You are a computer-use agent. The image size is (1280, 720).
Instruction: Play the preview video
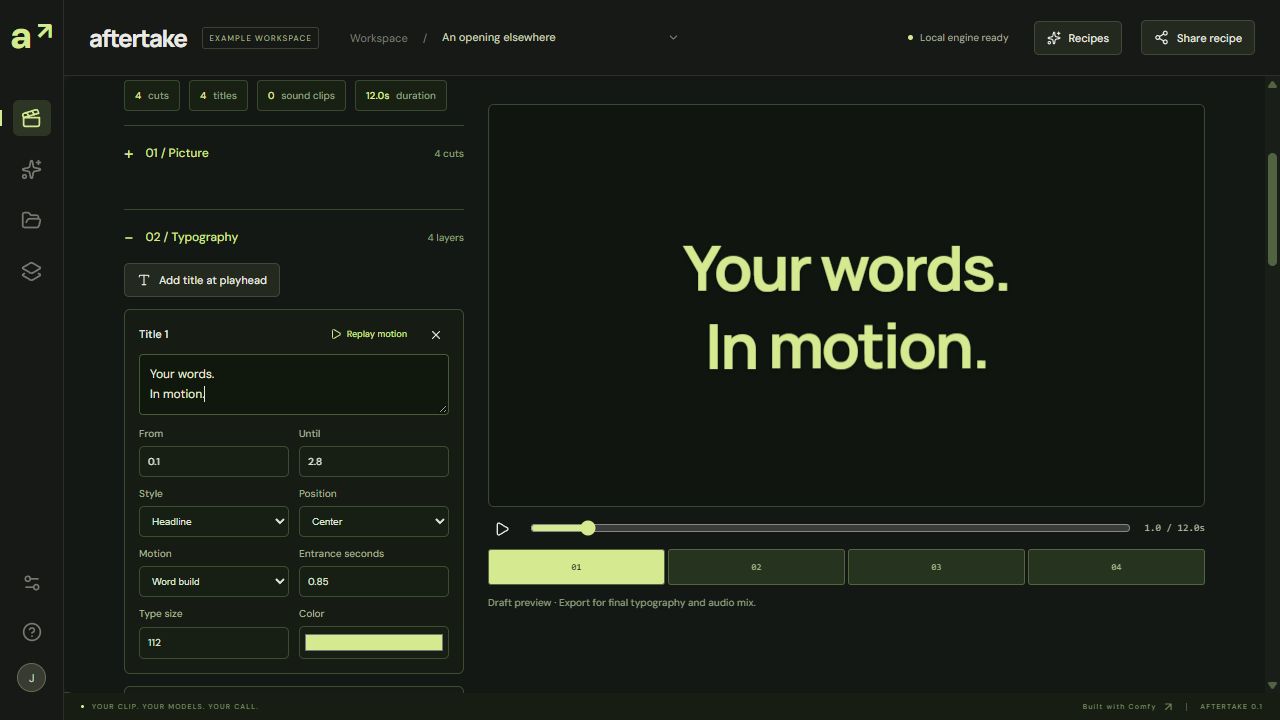502,529
